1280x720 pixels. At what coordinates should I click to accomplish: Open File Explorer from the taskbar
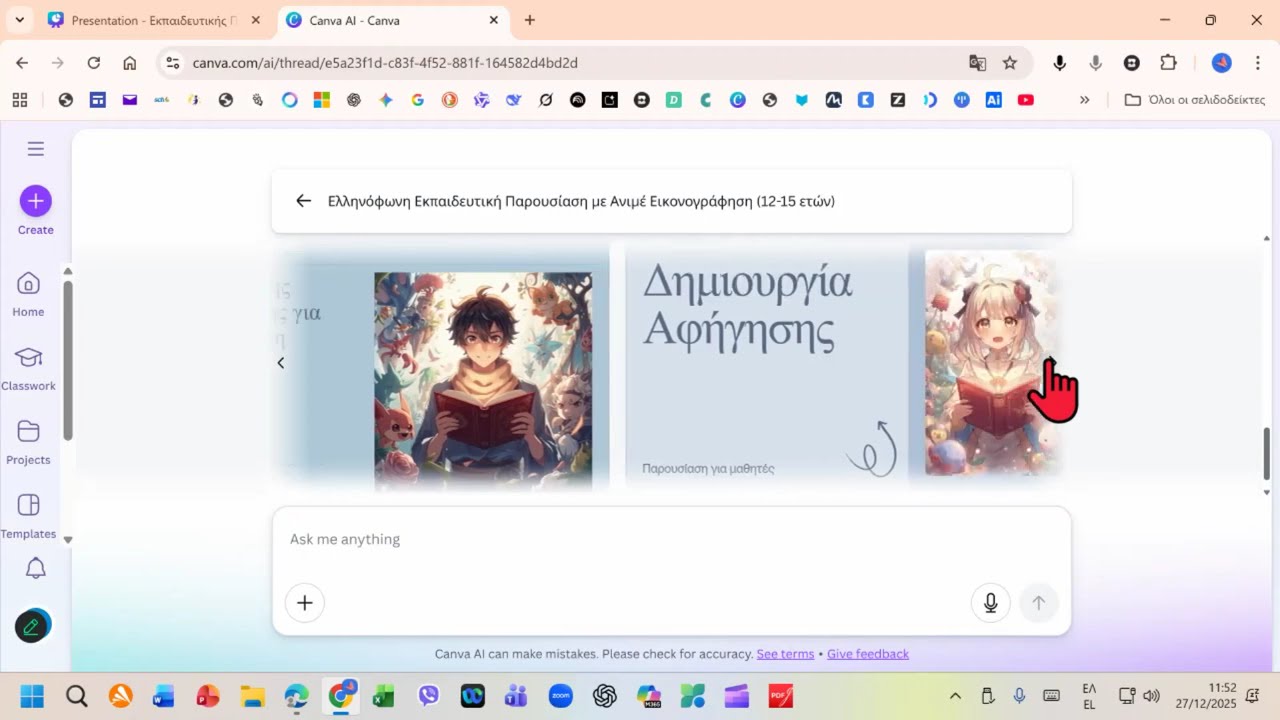tap(252, 695)
